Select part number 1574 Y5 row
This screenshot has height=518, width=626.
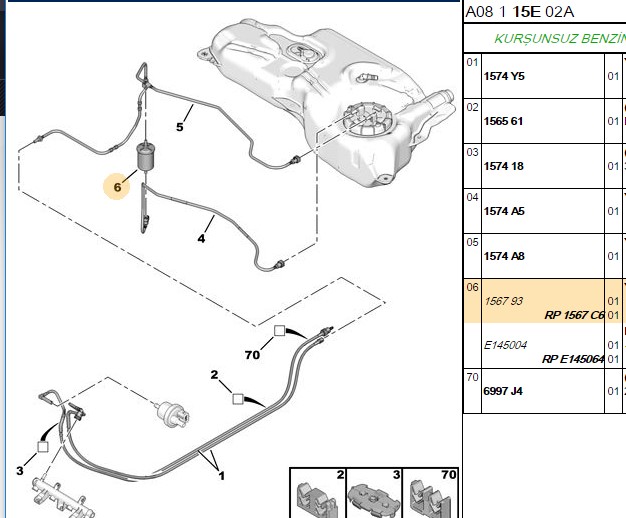coord(545,76)
